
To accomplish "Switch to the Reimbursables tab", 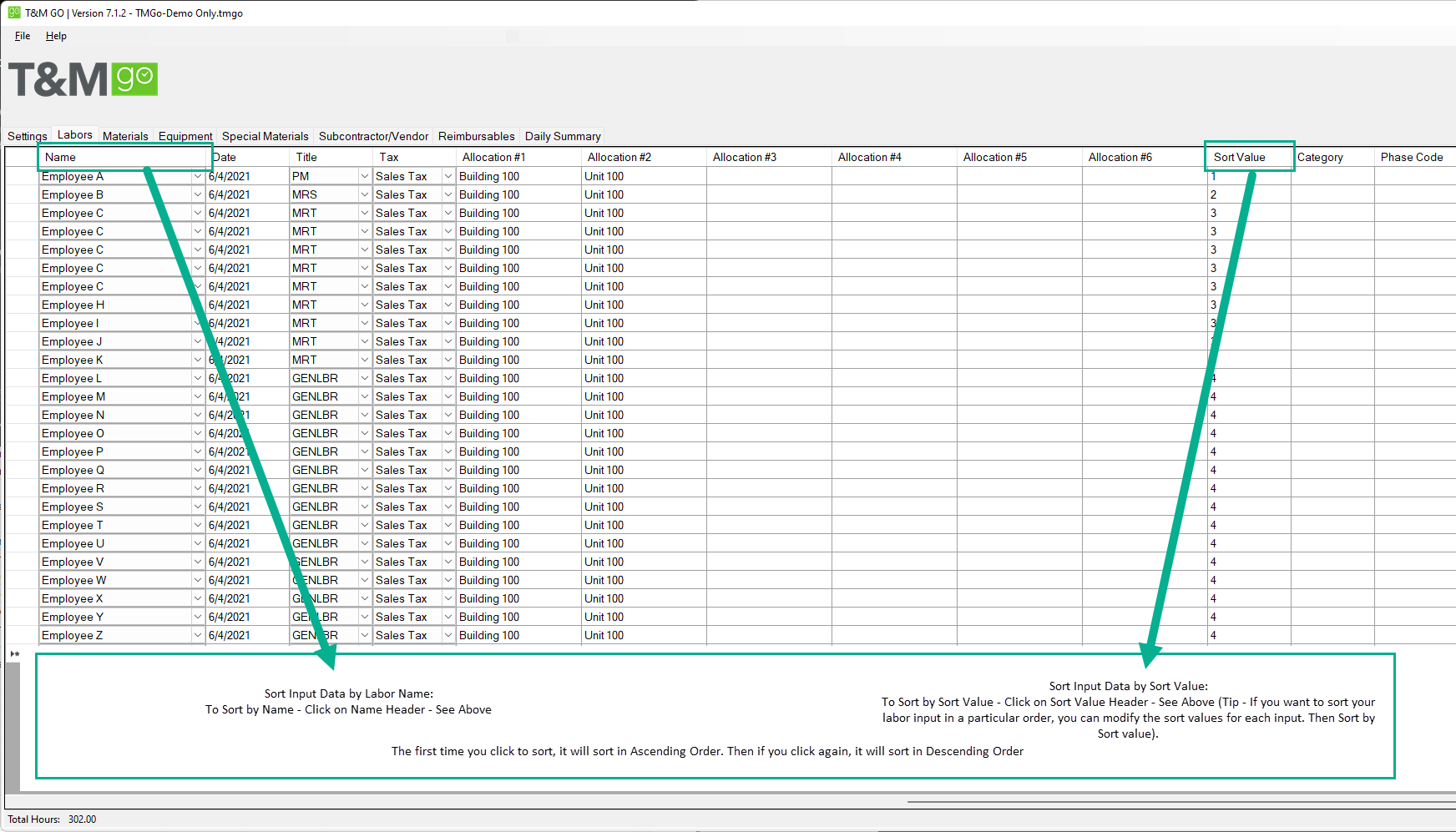I will coord(477,136).
